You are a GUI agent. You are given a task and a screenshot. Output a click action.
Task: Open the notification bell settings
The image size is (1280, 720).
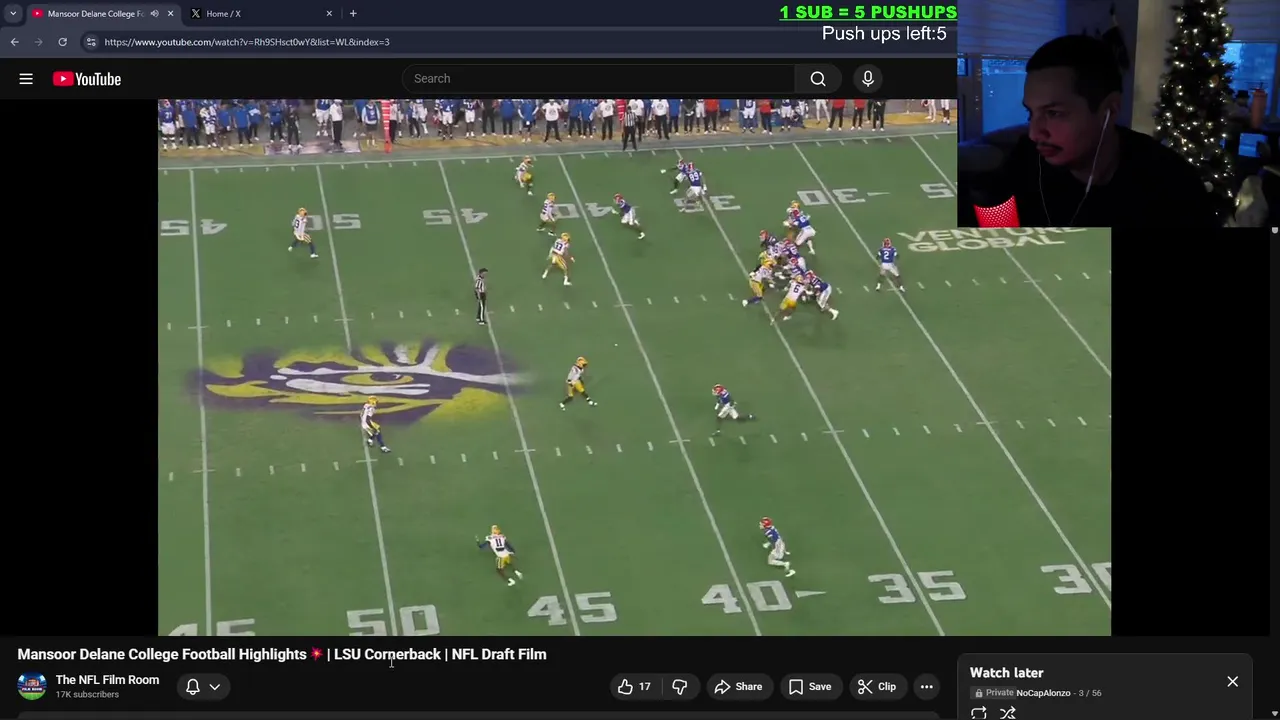(193, 687)
